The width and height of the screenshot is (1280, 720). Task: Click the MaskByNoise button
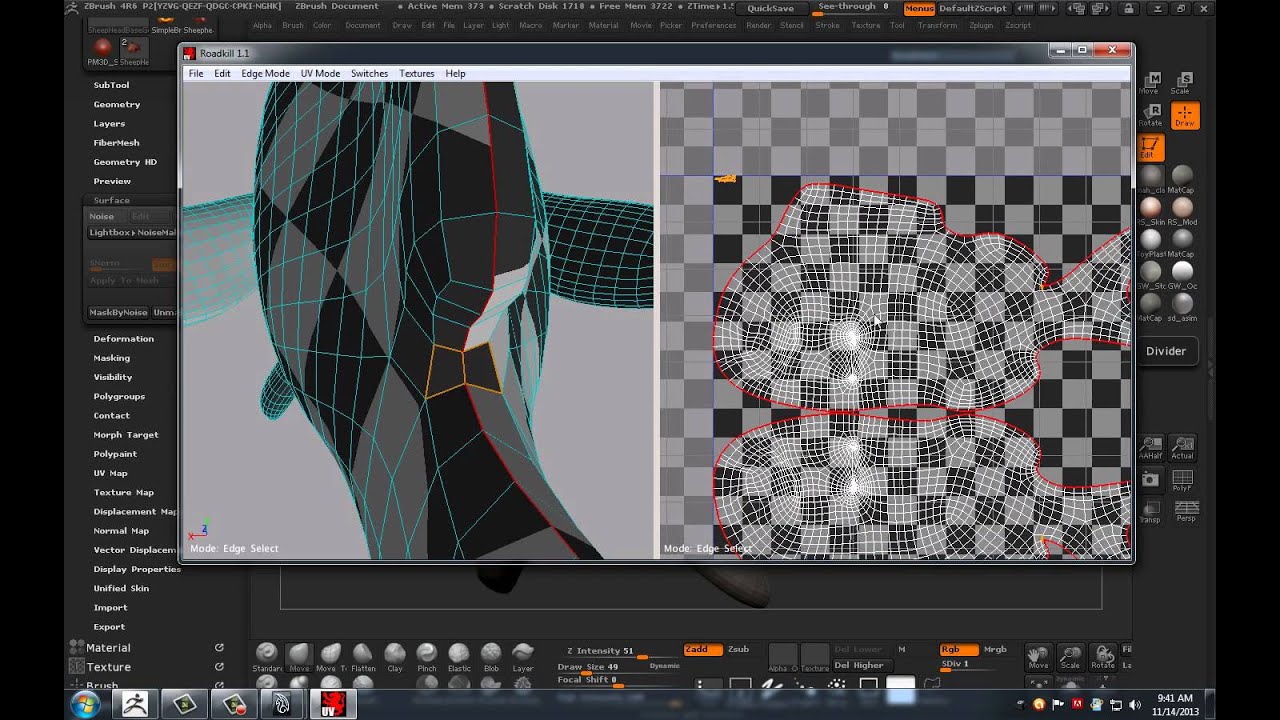[x=118, y=312]
